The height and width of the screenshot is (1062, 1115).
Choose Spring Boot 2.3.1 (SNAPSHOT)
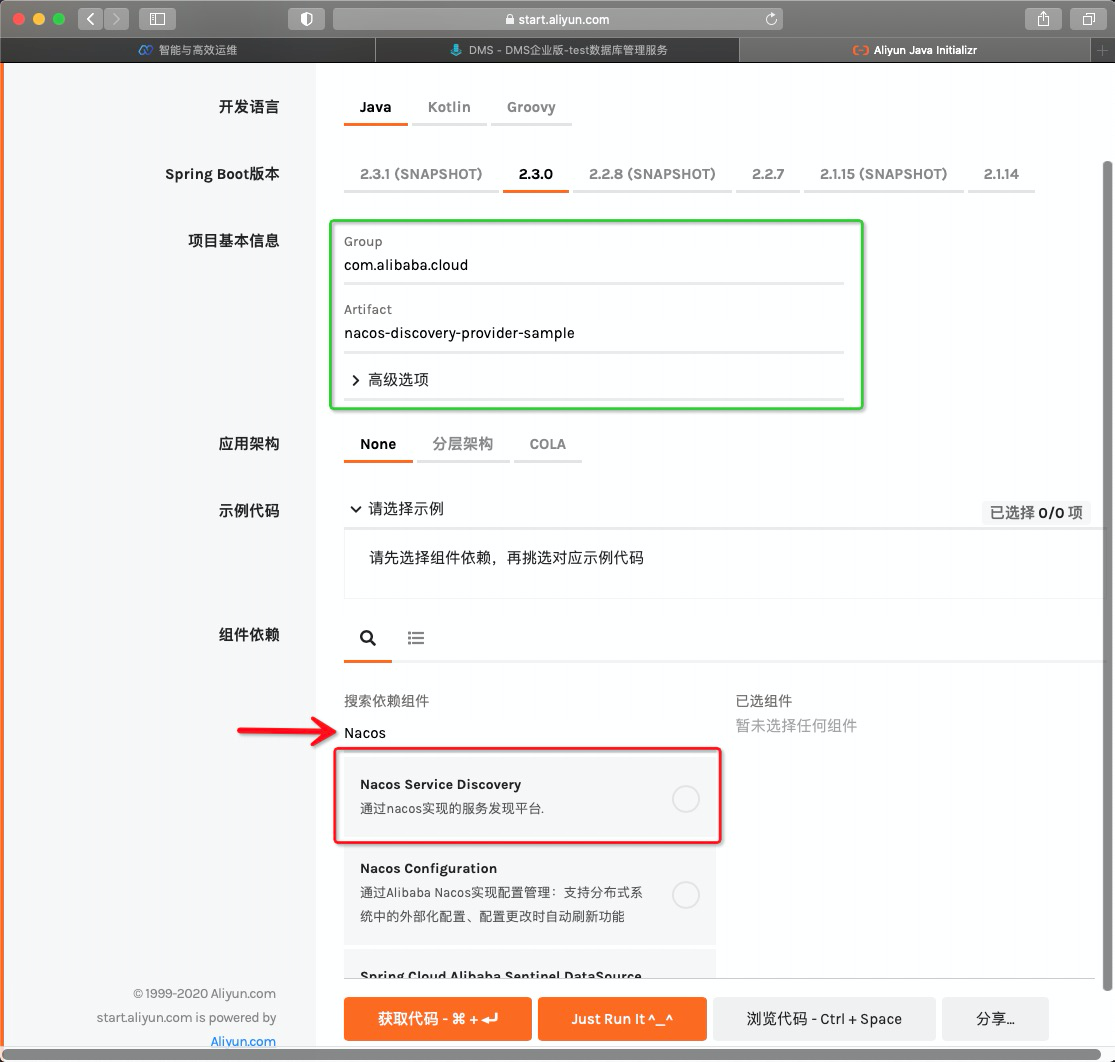[x=421, y=174]
